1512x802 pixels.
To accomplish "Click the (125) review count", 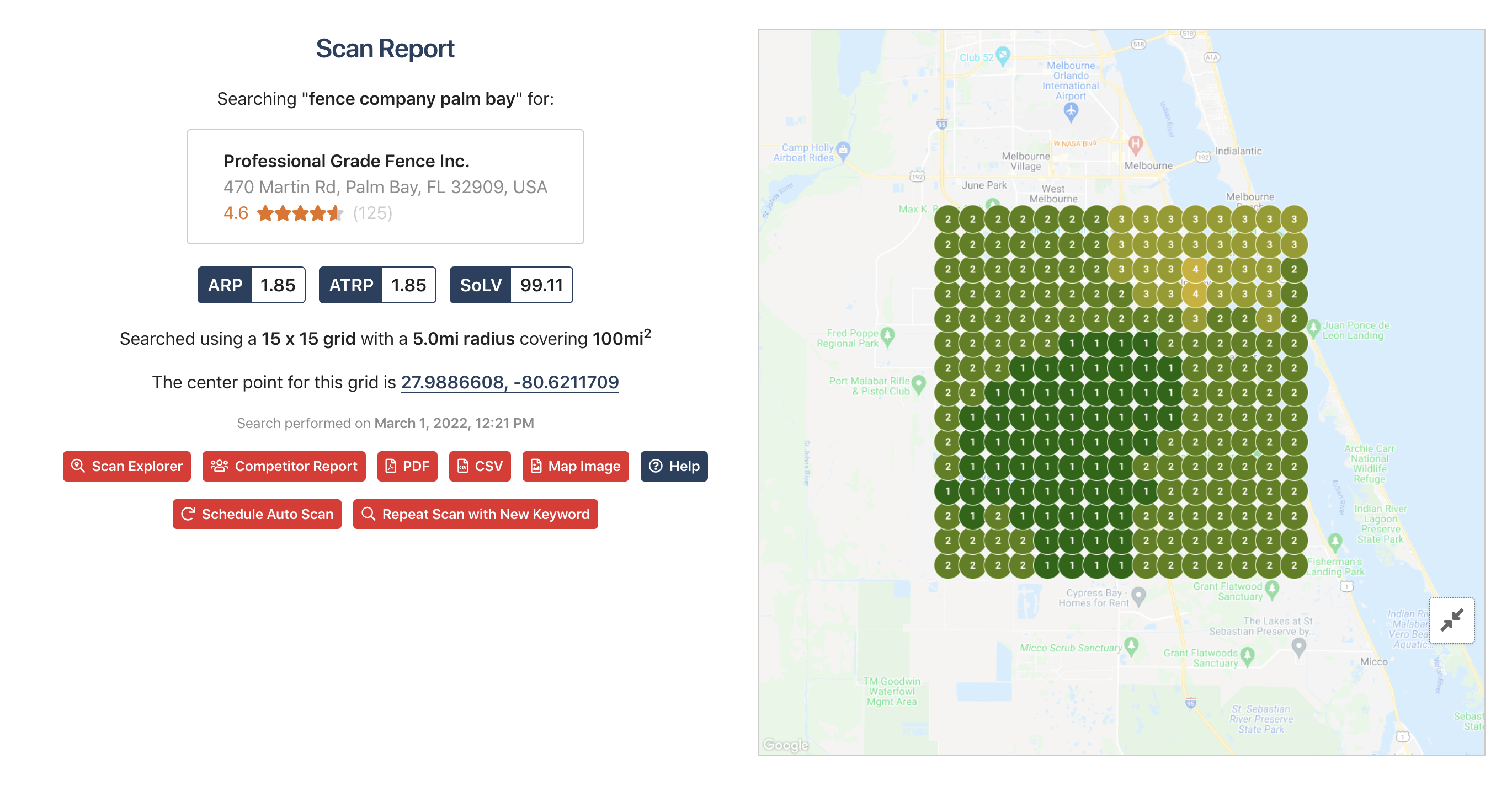I will pyautogui.click(x=372, y=213).
